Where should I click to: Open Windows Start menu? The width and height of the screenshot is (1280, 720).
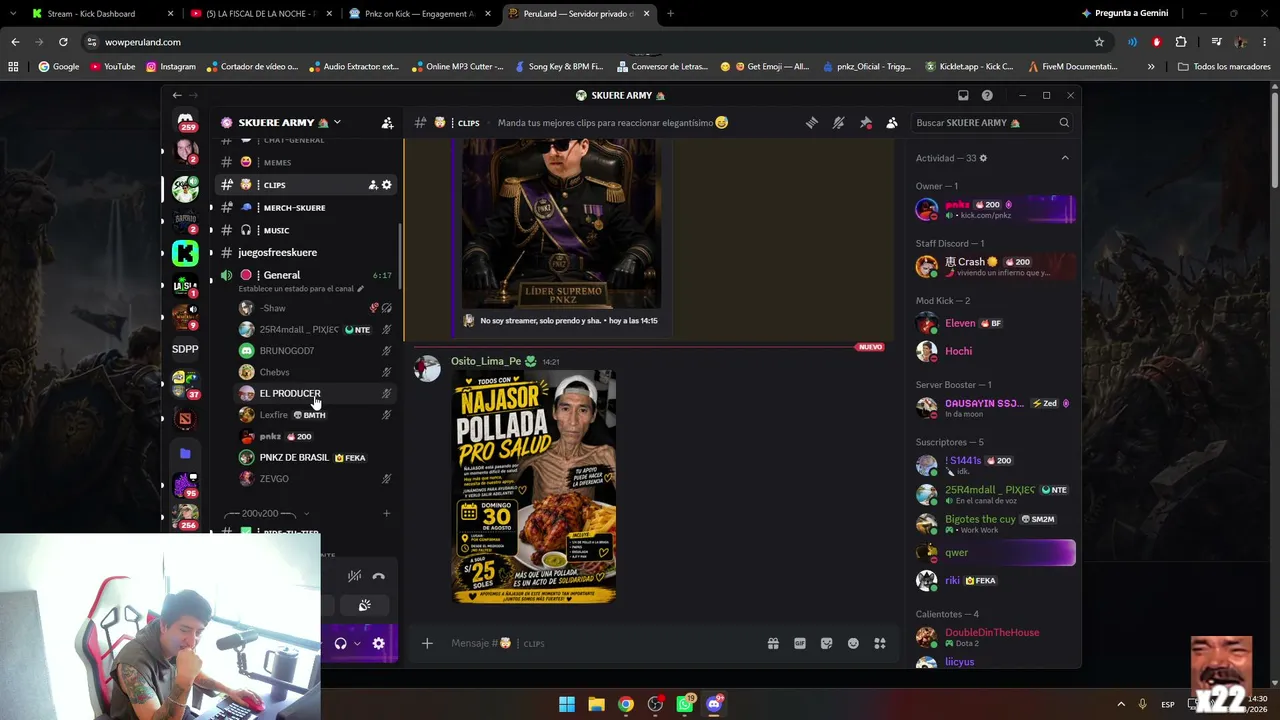(x=567, y=704)
